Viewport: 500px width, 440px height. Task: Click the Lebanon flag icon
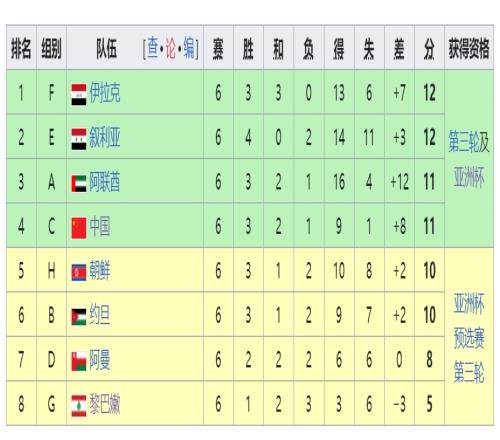[x=79, y=406]
